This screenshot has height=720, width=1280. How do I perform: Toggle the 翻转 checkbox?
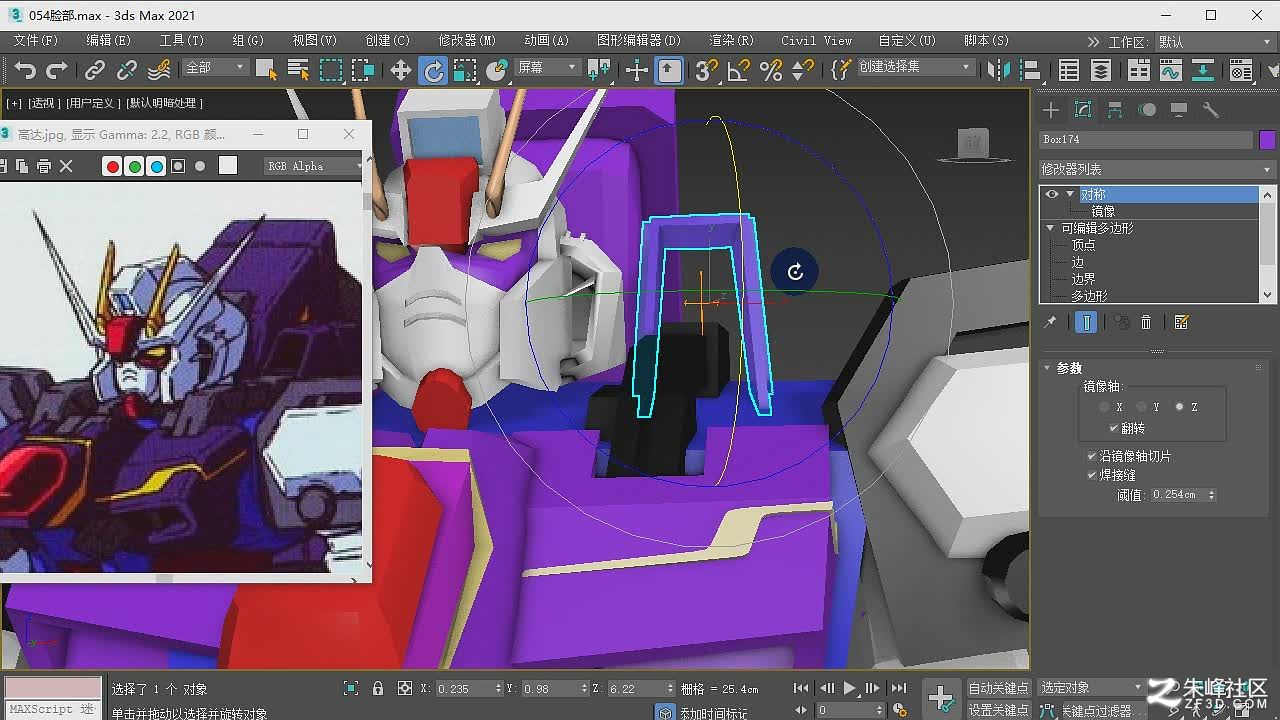pyautogui.click(x=1114, y=428)
